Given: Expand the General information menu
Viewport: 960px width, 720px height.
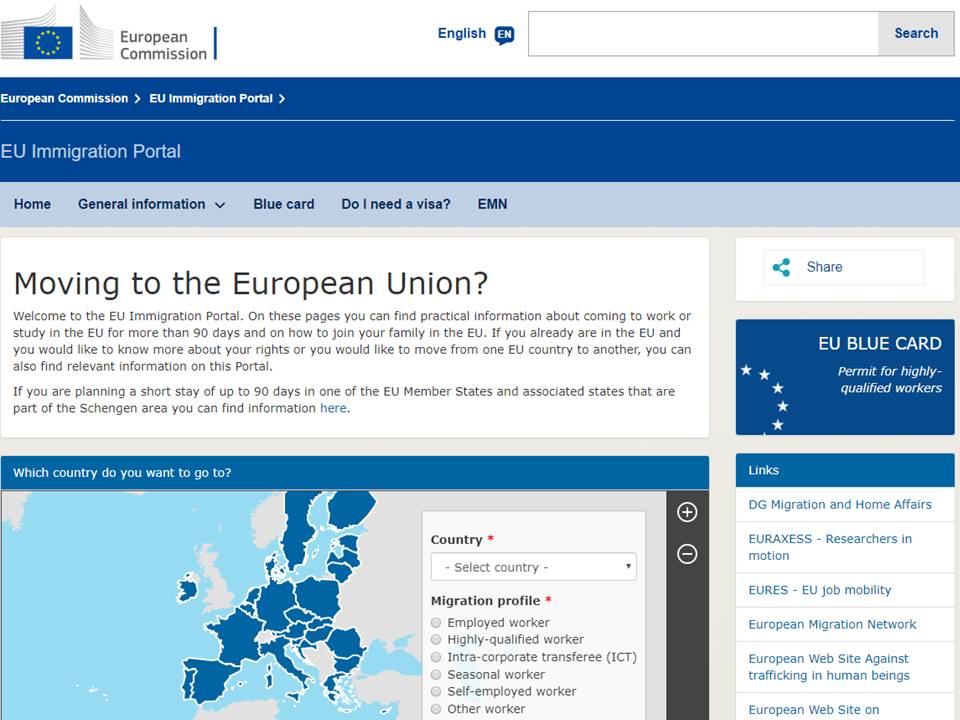Looking at the screenshot, I should (151, 204).
